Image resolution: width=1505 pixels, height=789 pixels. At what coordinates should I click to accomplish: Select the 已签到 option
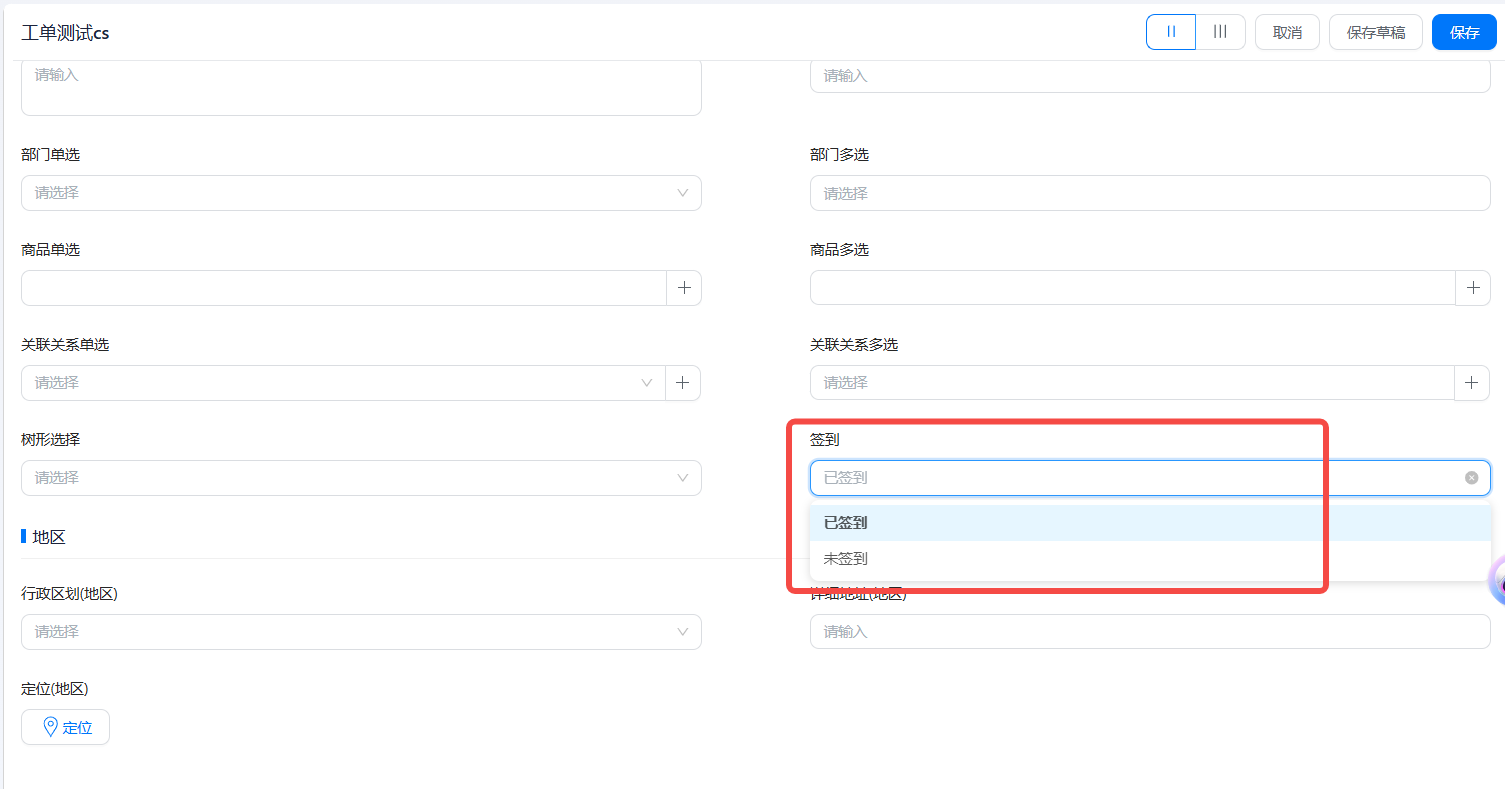[1150, 523]
